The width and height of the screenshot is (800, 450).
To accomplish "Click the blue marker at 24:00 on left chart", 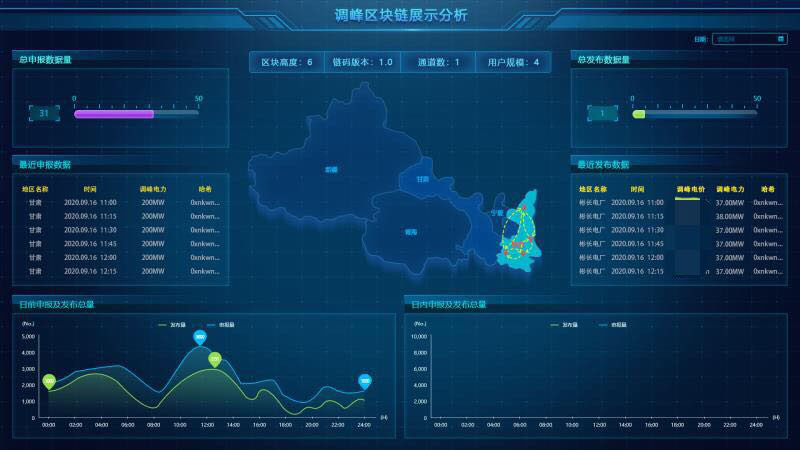I will coord(365,381).
